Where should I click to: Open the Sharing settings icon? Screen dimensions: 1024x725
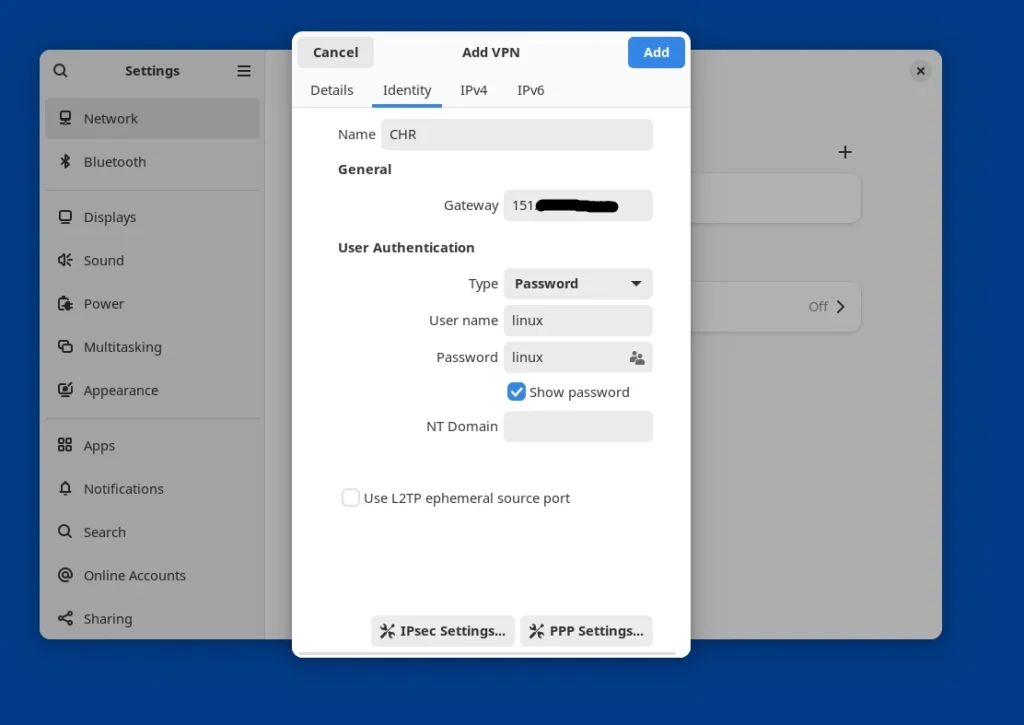tap(64, 618)
